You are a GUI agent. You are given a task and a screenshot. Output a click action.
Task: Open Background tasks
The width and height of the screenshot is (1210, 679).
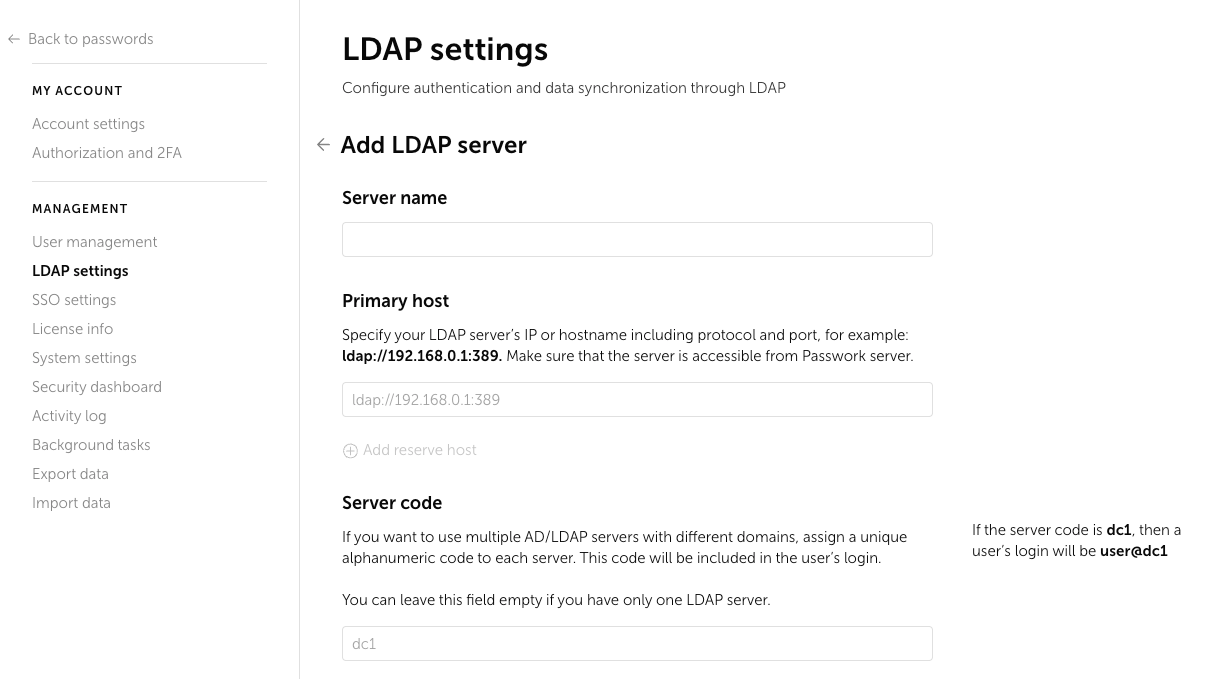91,445
